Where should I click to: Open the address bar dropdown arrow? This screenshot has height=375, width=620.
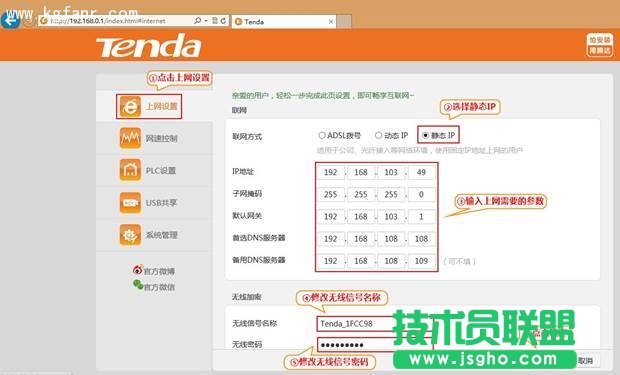206,21
